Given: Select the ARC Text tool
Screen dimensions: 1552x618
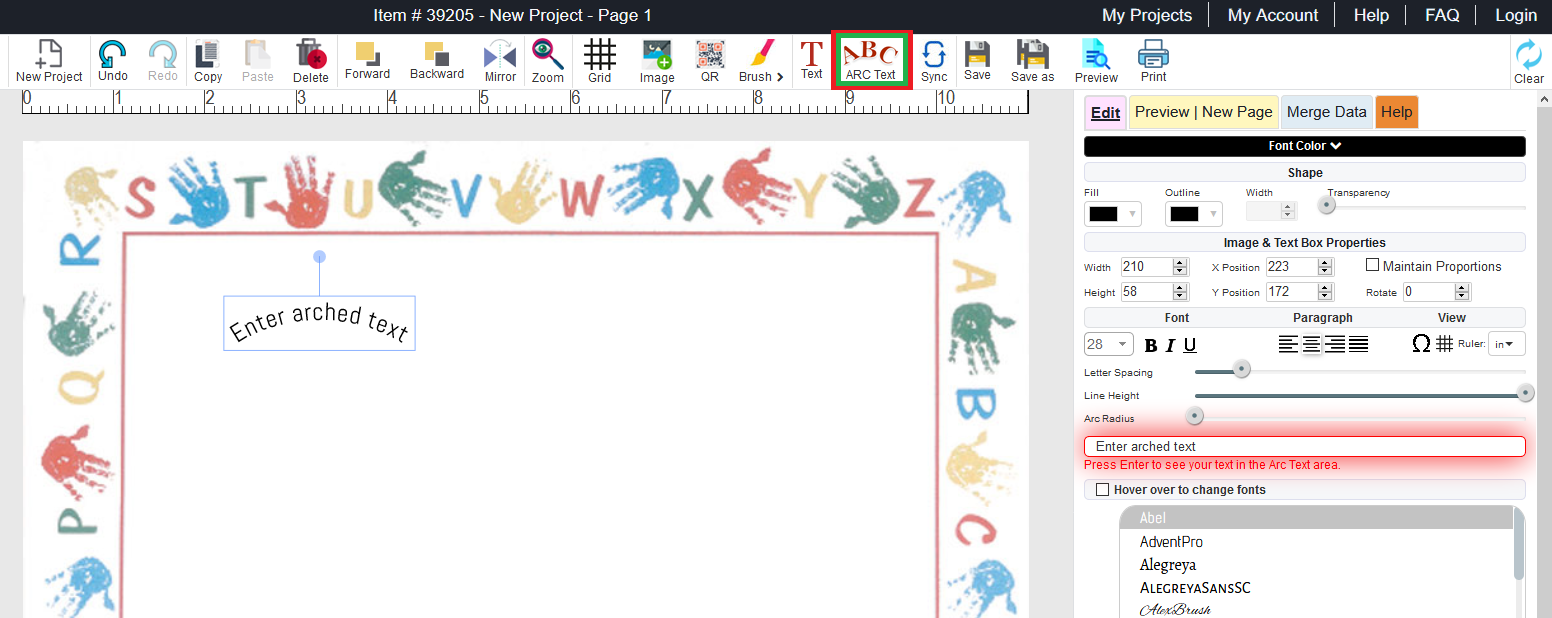Looking at the screenshot, I should tap(870, 60).
